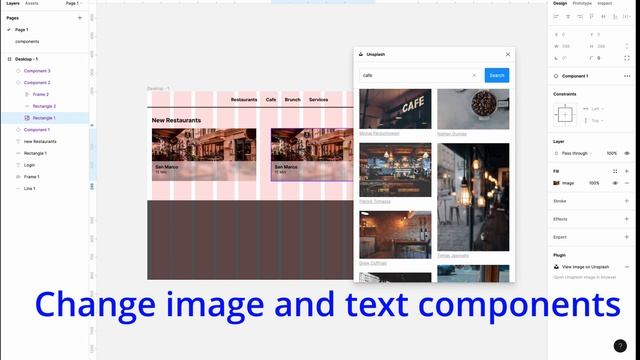This screenshot has width=640, height=360.
Task: Select the CAFE sign photo thumbnail
Action: (395, 109)
